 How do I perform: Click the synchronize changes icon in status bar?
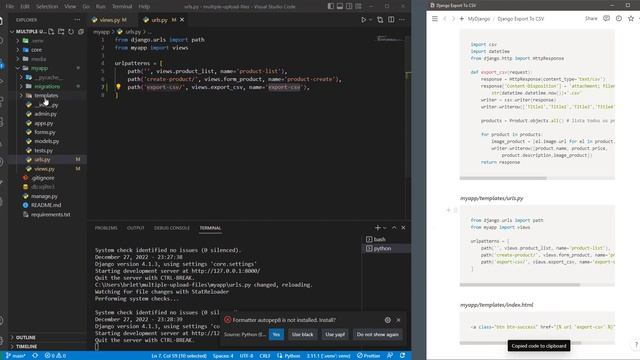click(x=36, y=356)
